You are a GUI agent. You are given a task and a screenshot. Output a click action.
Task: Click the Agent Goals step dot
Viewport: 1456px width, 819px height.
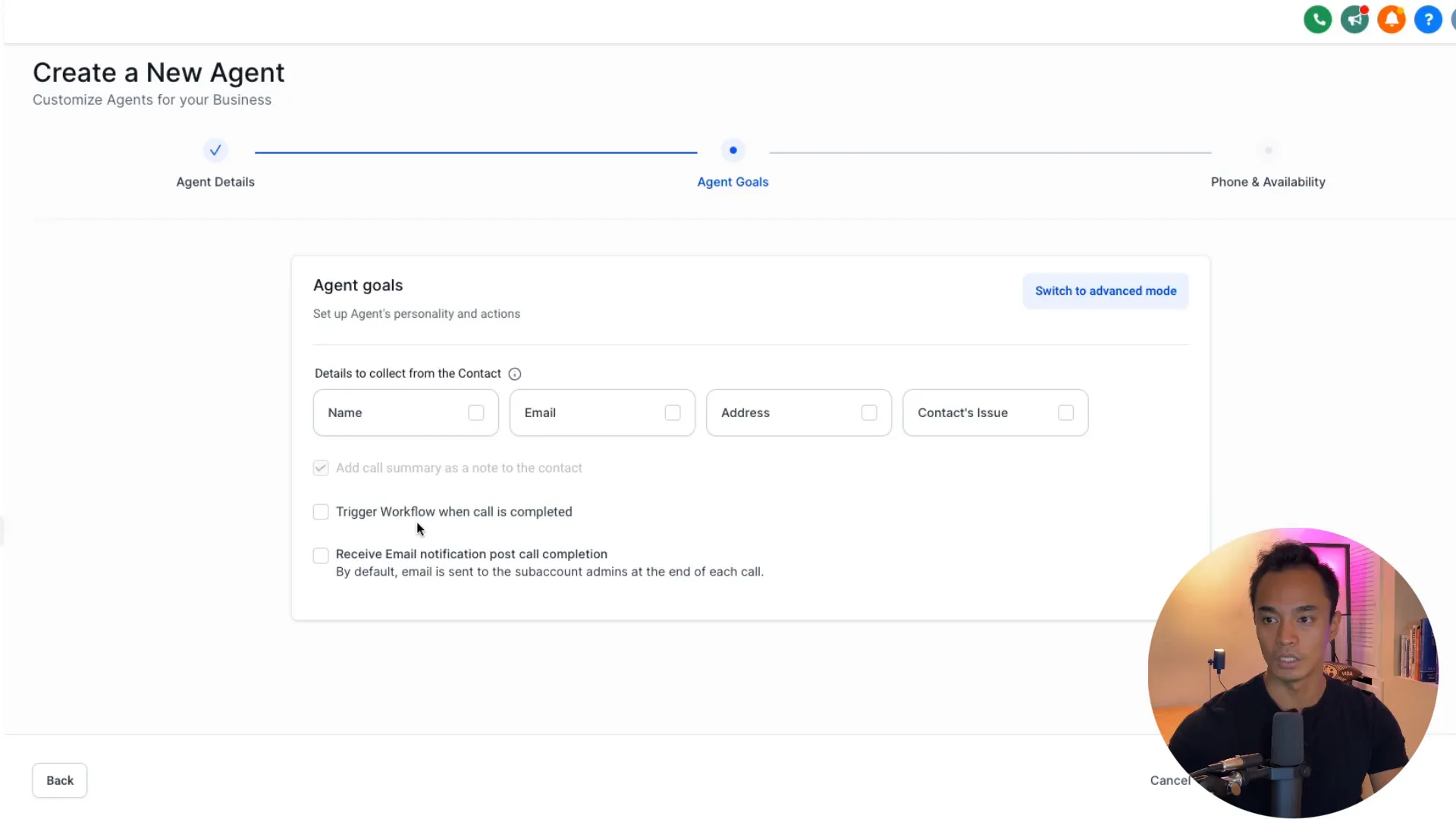pyautogui.click(x=733, y=150)
